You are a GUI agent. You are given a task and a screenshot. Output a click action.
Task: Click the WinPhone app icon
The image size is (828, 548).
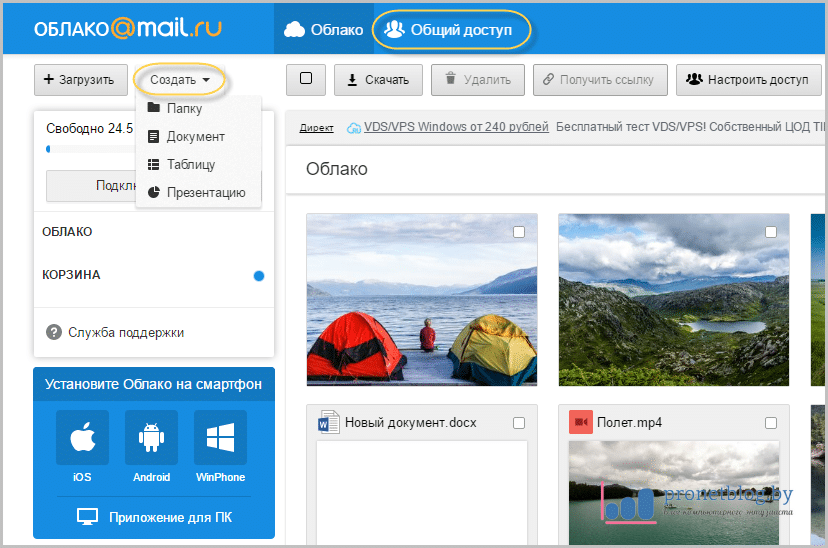pos(220,438)
